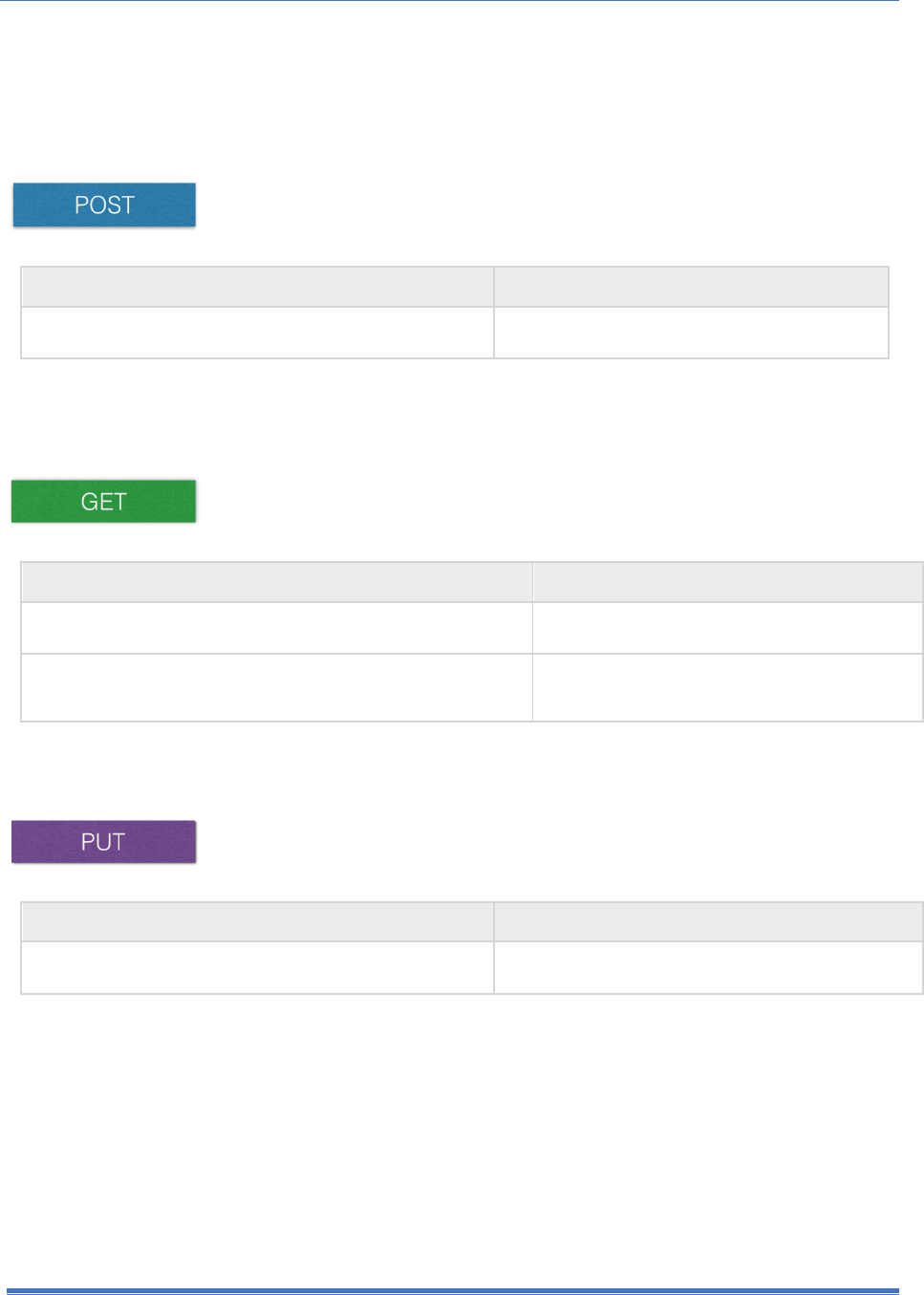
Task: Select the PUT table's left header cell
Action: [x=257, y=922]
